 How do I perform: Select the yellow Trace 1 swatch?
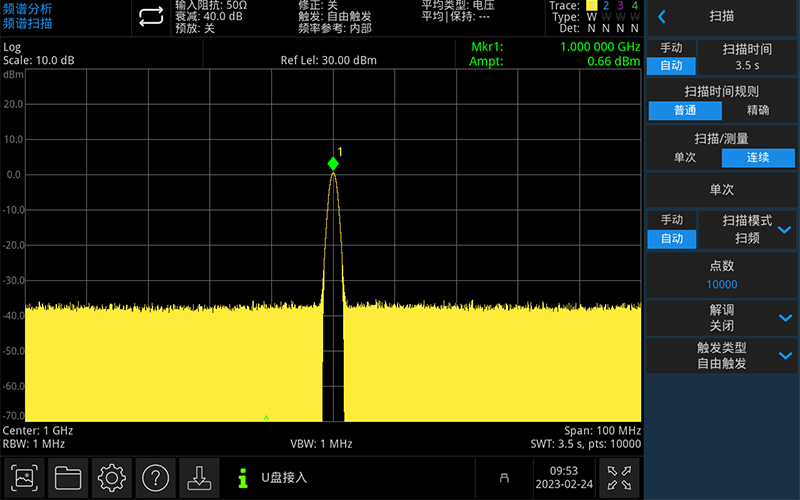590,6
